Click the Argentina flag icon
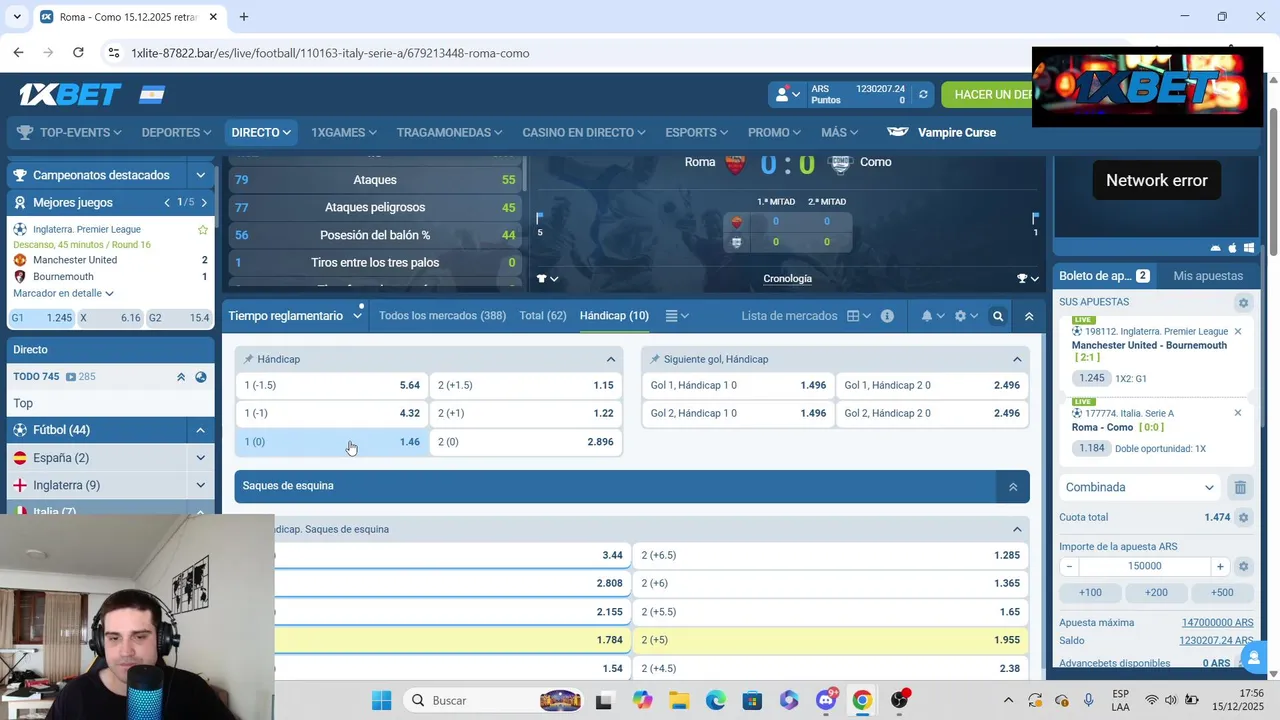The height and width of the screenshot is (720, 1280). [x=152, y=95]
